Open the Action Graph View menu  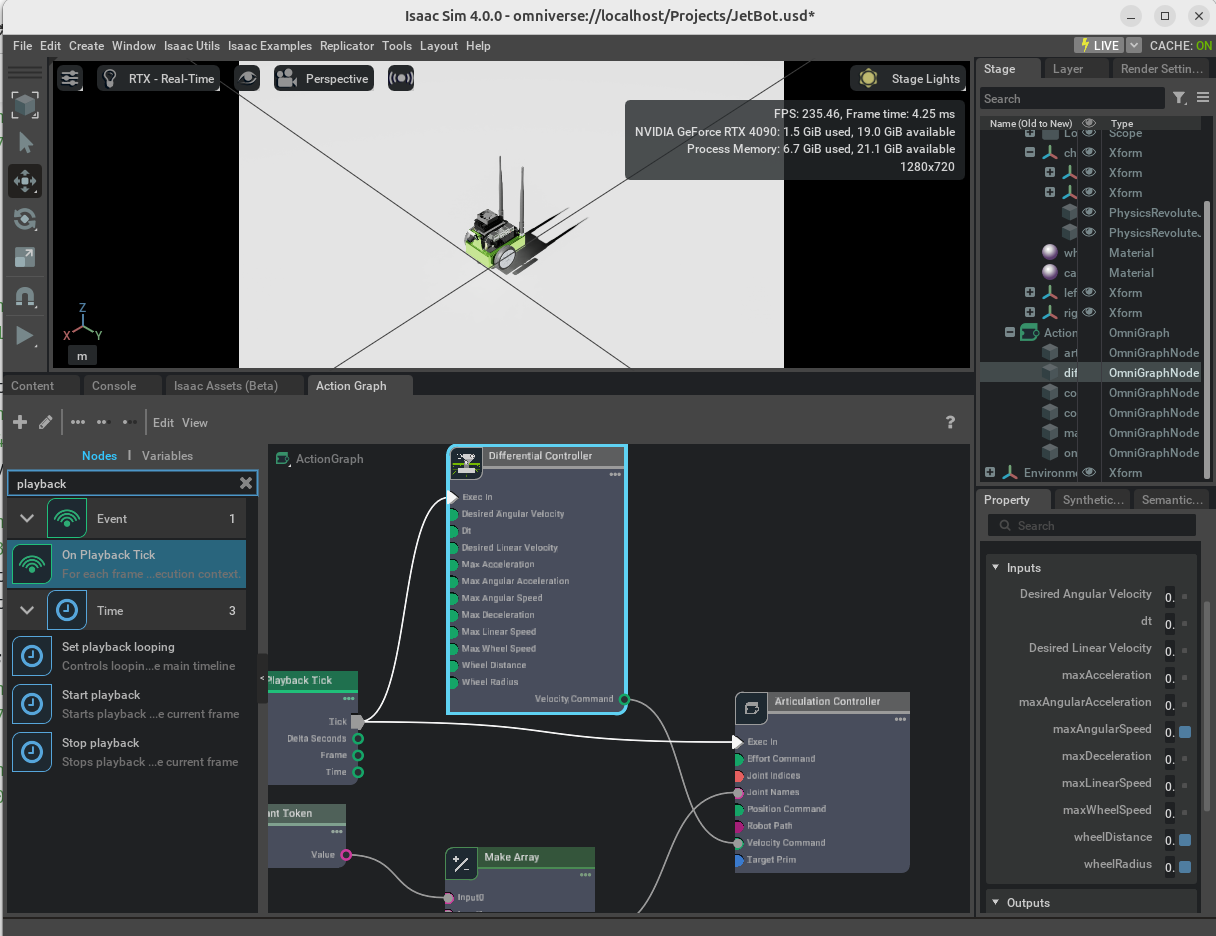(x=195, y=423)
